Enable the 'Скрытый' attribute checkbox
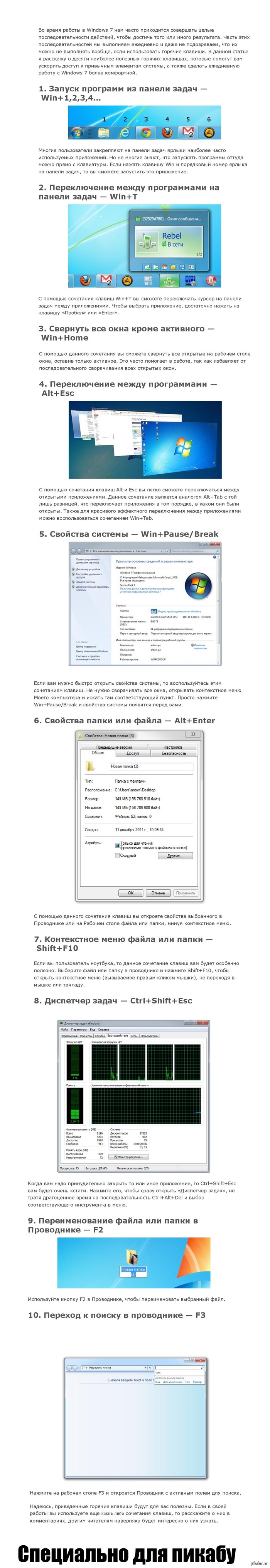The image size is (270, 1568). (117, 855)
